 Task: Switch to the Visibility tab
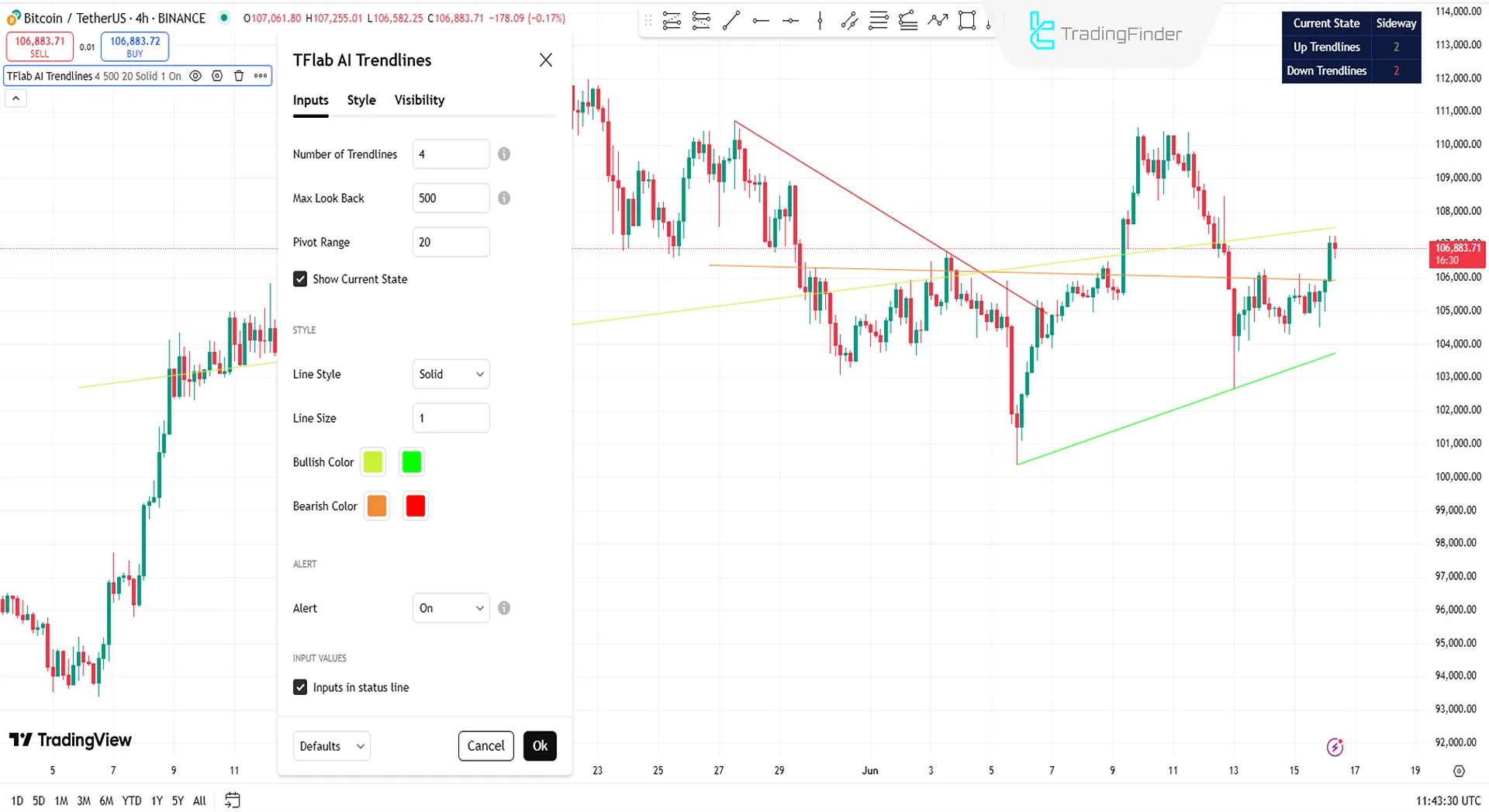pos(419,99)
